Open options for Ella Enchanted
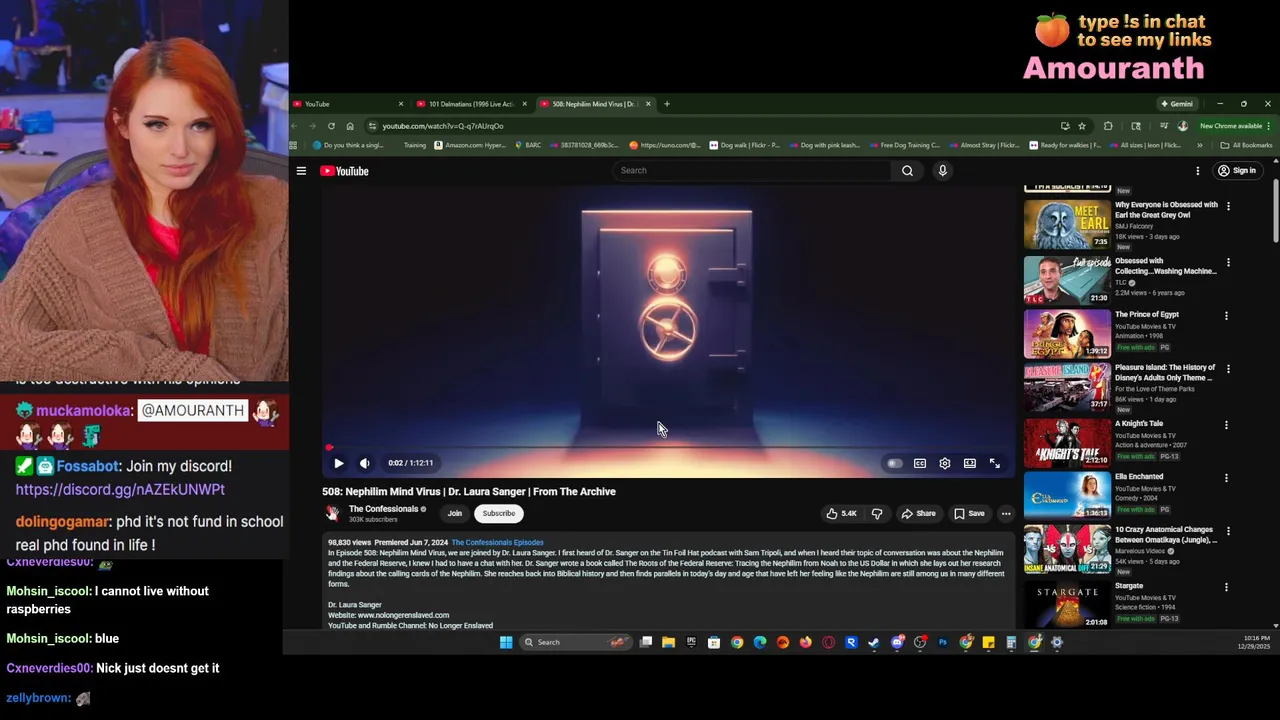 pyautogui.click(x=1226, y=478)
